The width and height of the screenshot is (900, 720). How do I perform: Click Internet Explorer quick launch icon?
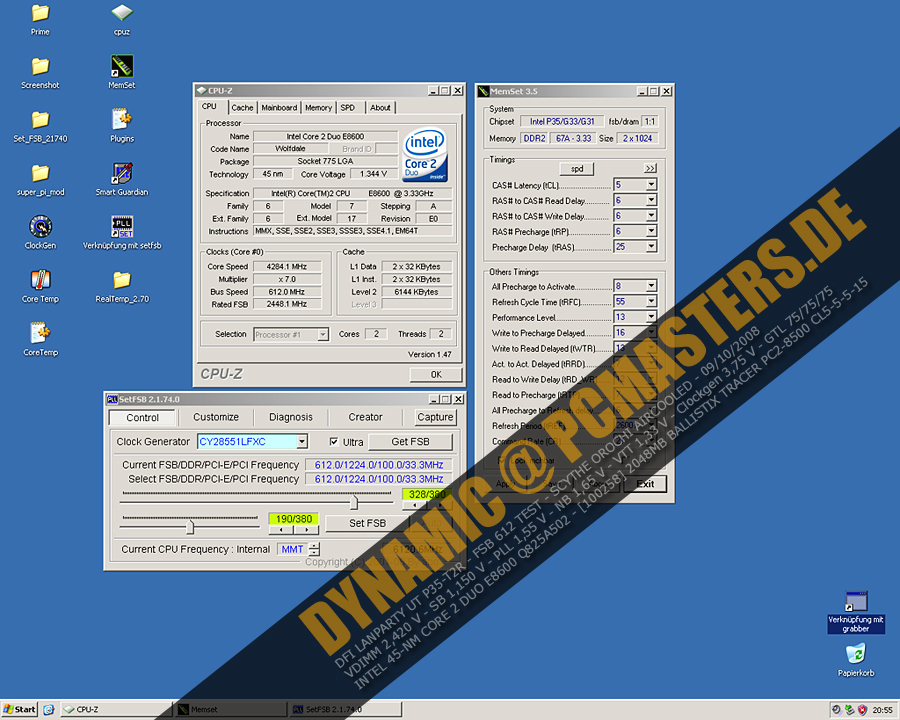pos(49,710)
